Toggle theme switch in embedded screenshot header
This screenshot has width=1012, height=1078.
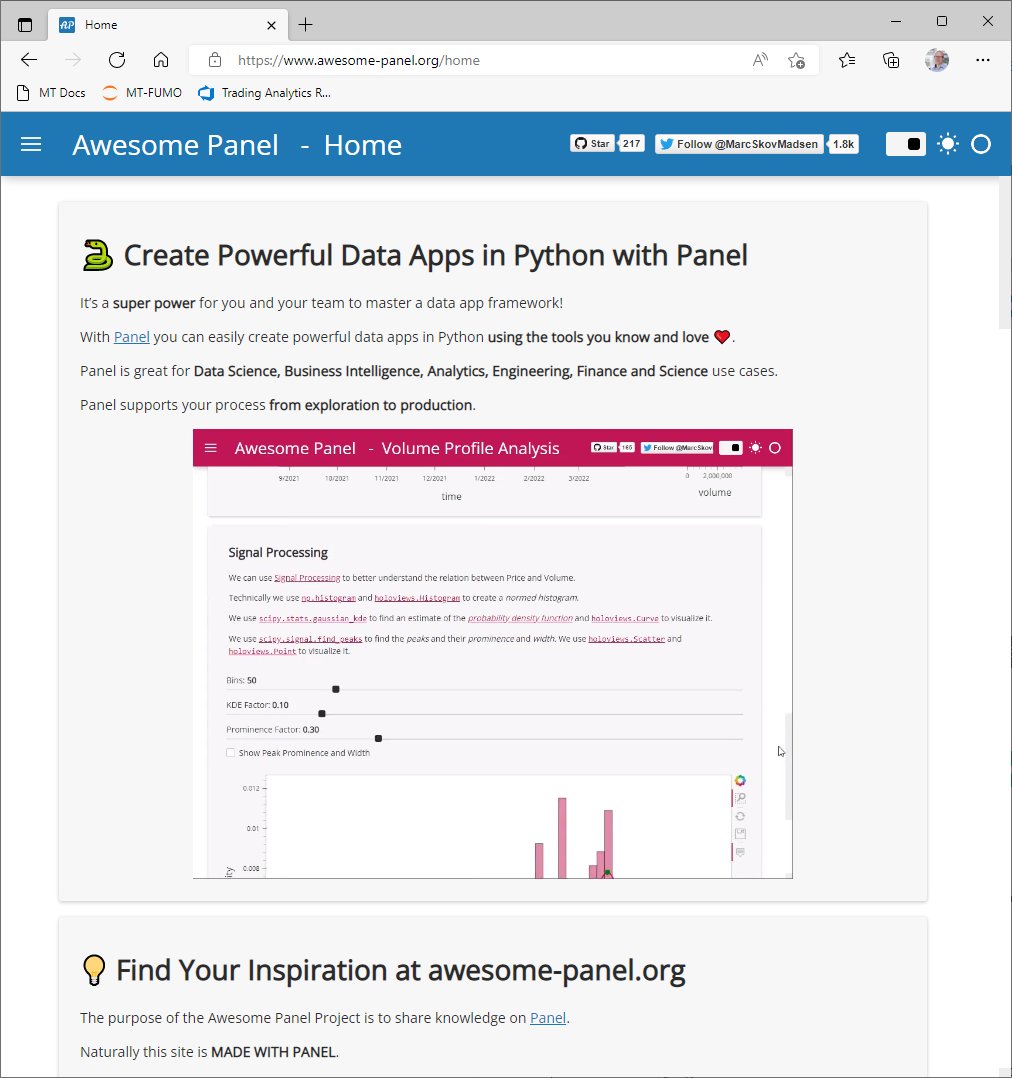pyautogui.click(x=730, y=448)
